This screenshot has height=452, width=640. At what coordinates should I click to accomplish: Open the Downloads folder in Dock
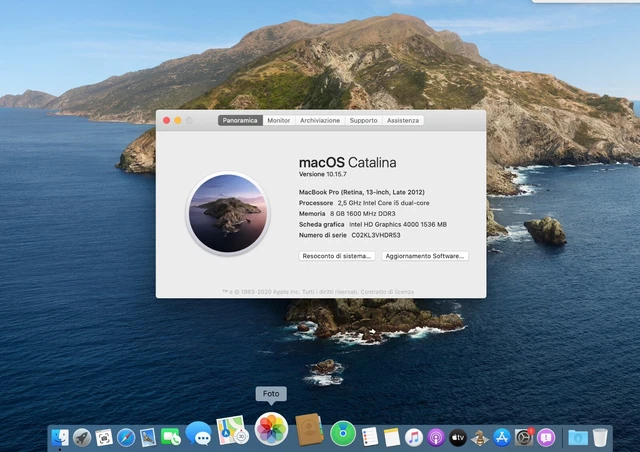coord(578,438)
